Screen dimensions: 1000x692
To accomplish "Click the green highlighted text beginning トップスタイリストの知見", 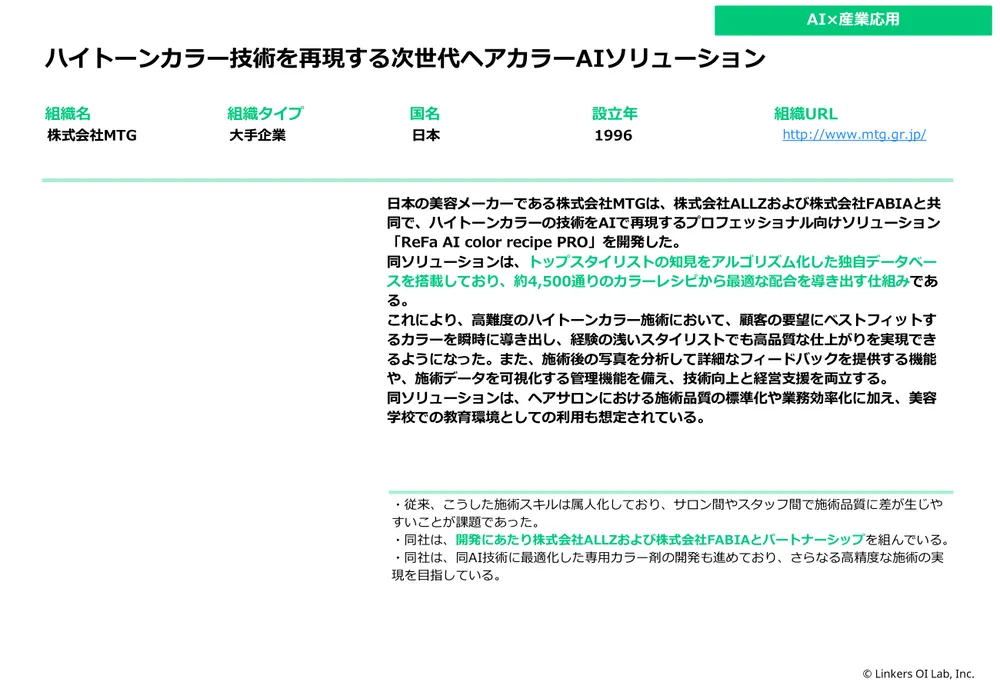I will [718, 262].
